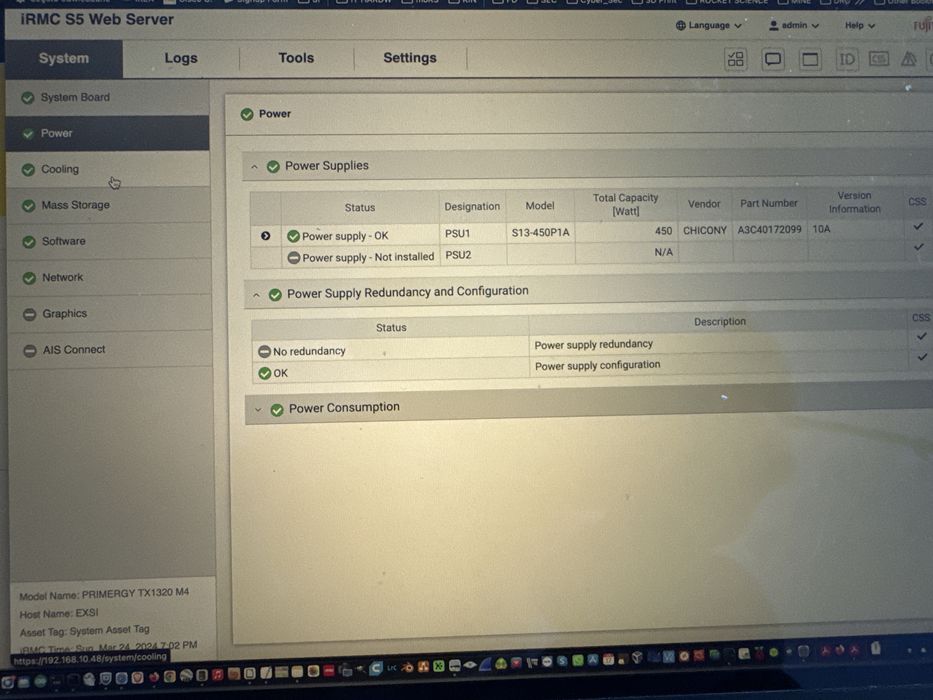Click the green OK icon for PSU1
Screen dimensions: 933x700
tap(293, 236)
